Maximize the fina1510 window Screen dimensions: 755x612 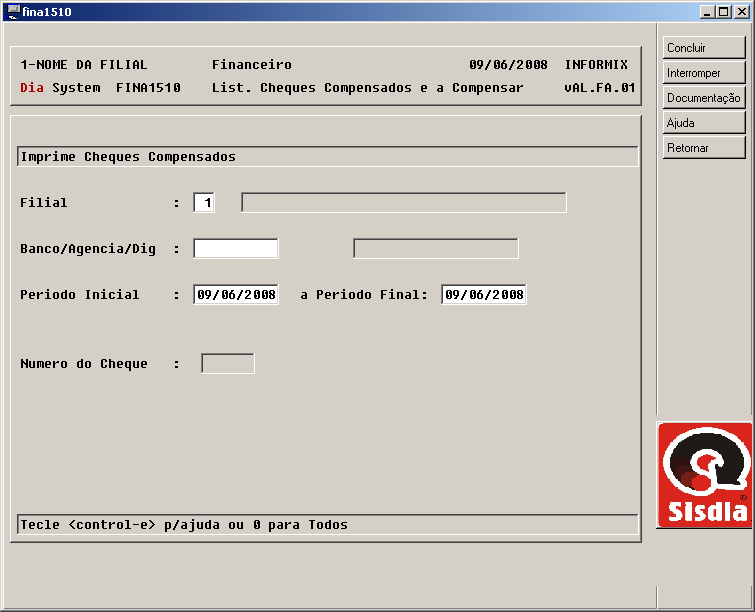724,12
